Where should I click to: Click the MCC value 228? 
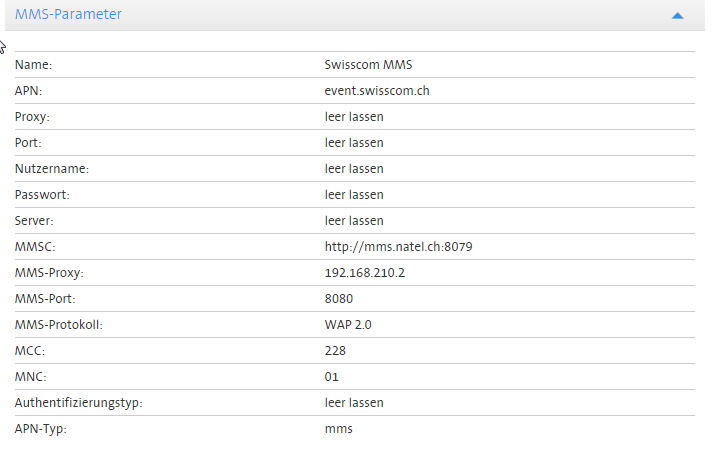pos(335,351)
